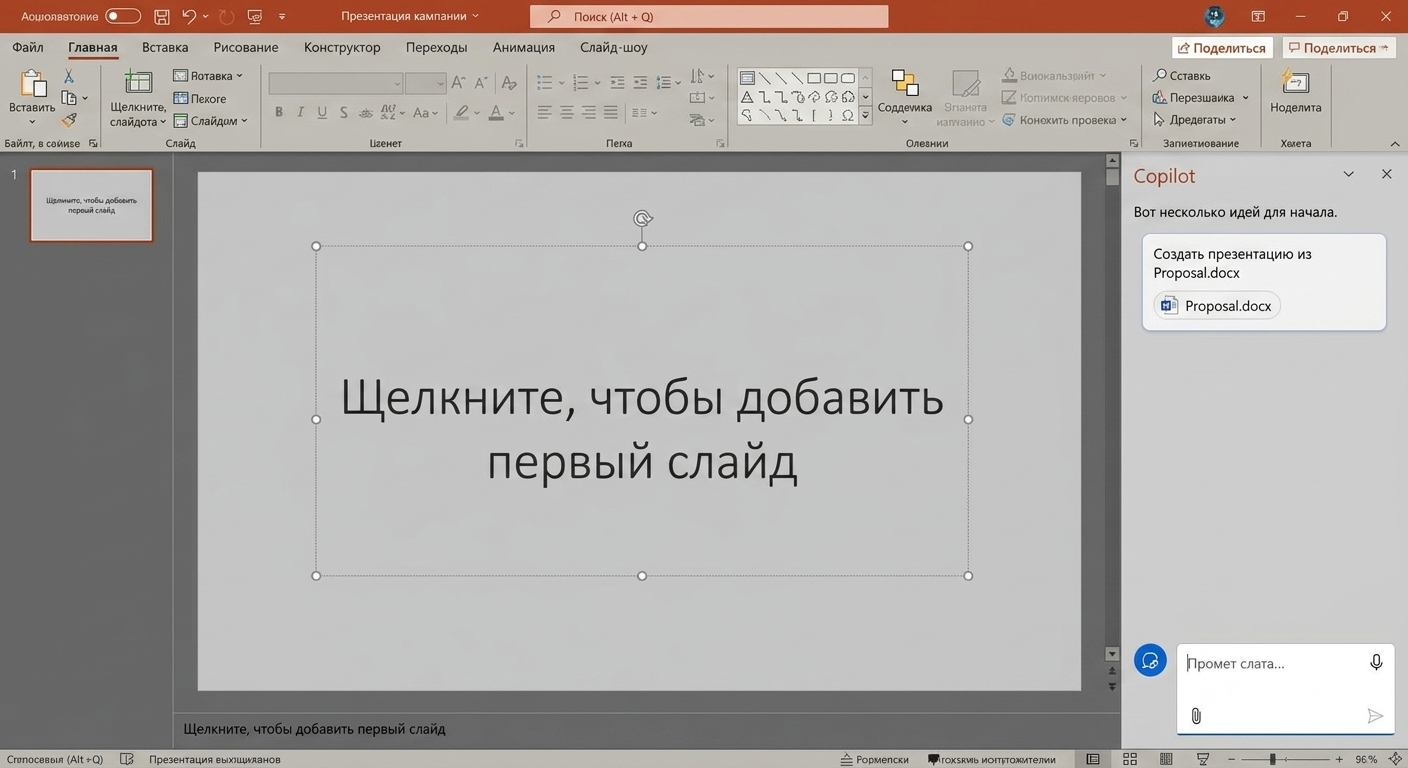Switch to Slide Sorter view icon

[x=1130, y=759]
